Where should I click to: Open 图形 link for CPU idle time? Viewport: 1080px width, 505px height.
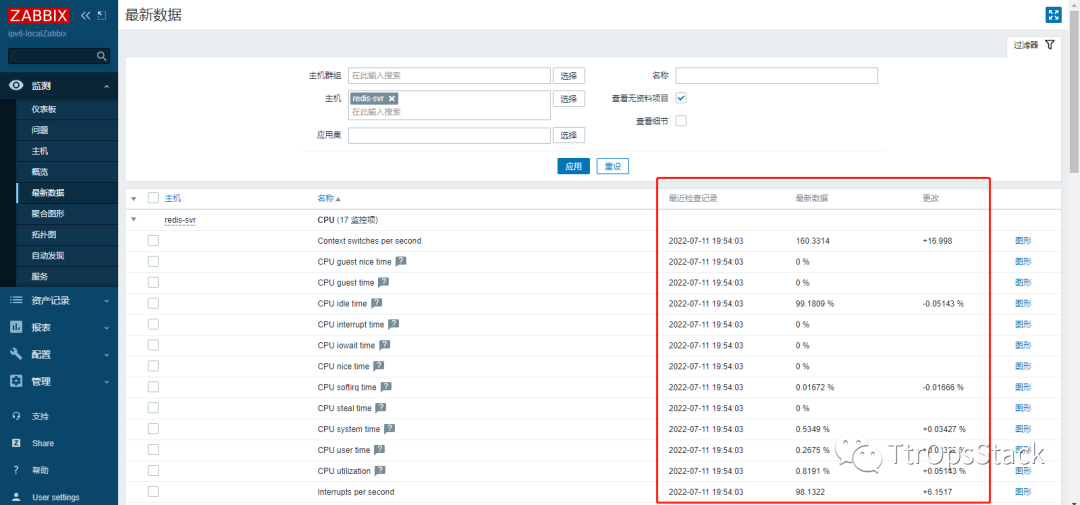coord(1023,303)
